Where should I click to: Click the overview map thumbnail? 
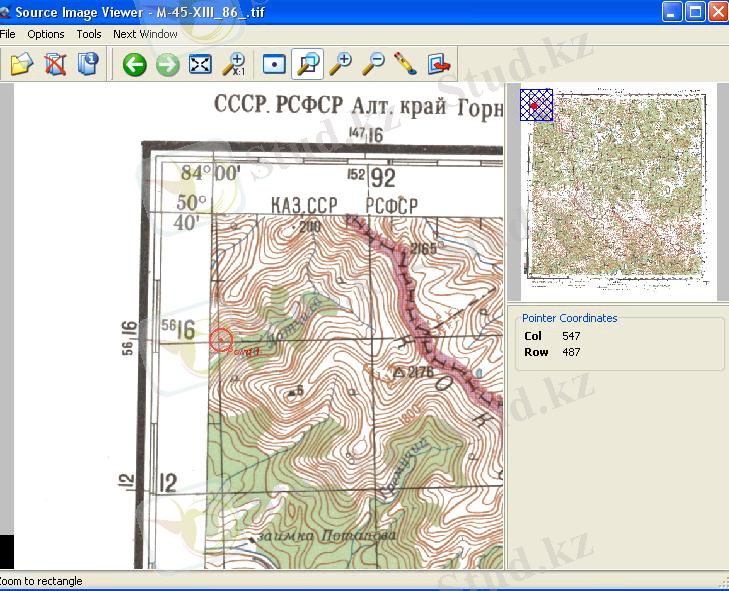pyautogui.click(x=620, y=190)
